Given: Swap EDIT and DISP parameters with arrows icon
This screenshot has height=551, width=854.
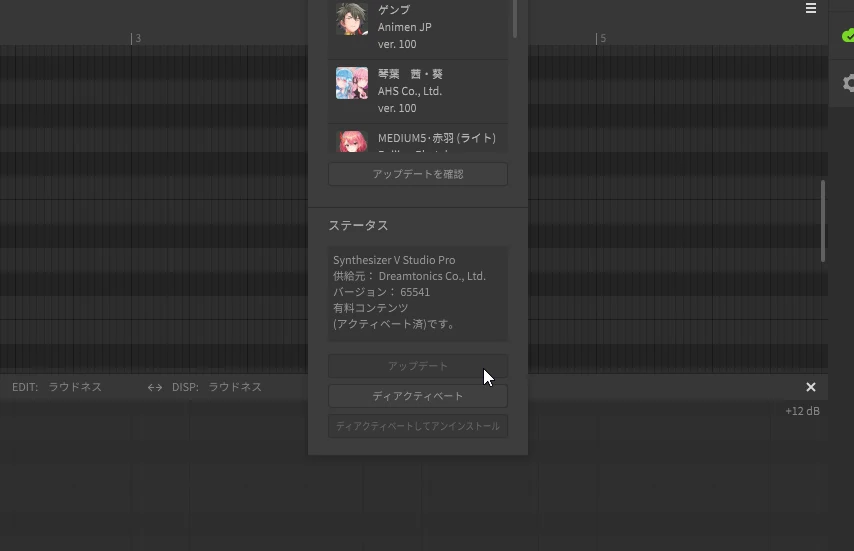Looking at the screenshot, I should [155, 387].
